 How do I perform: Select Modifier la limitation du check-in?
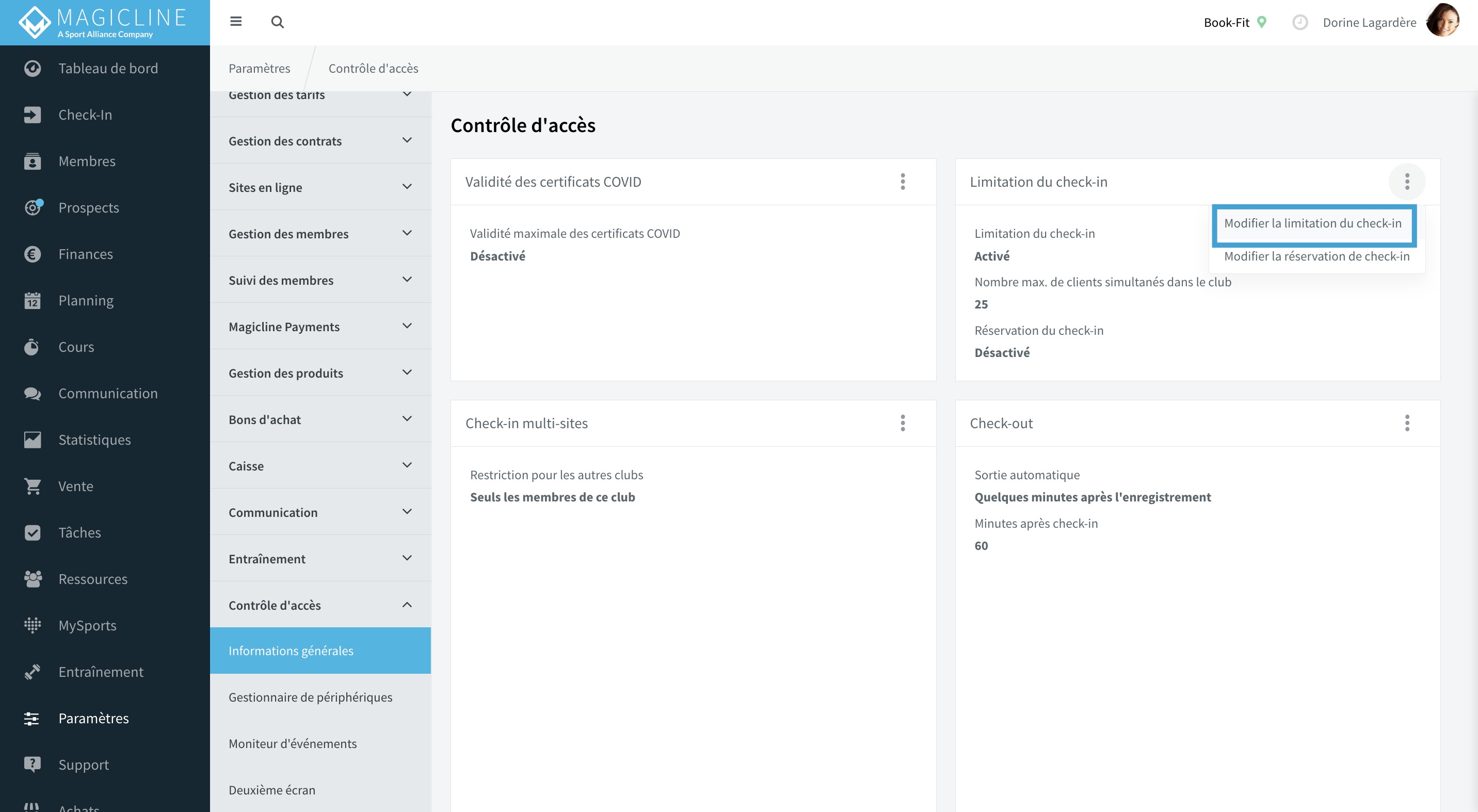pos(1313,223)
